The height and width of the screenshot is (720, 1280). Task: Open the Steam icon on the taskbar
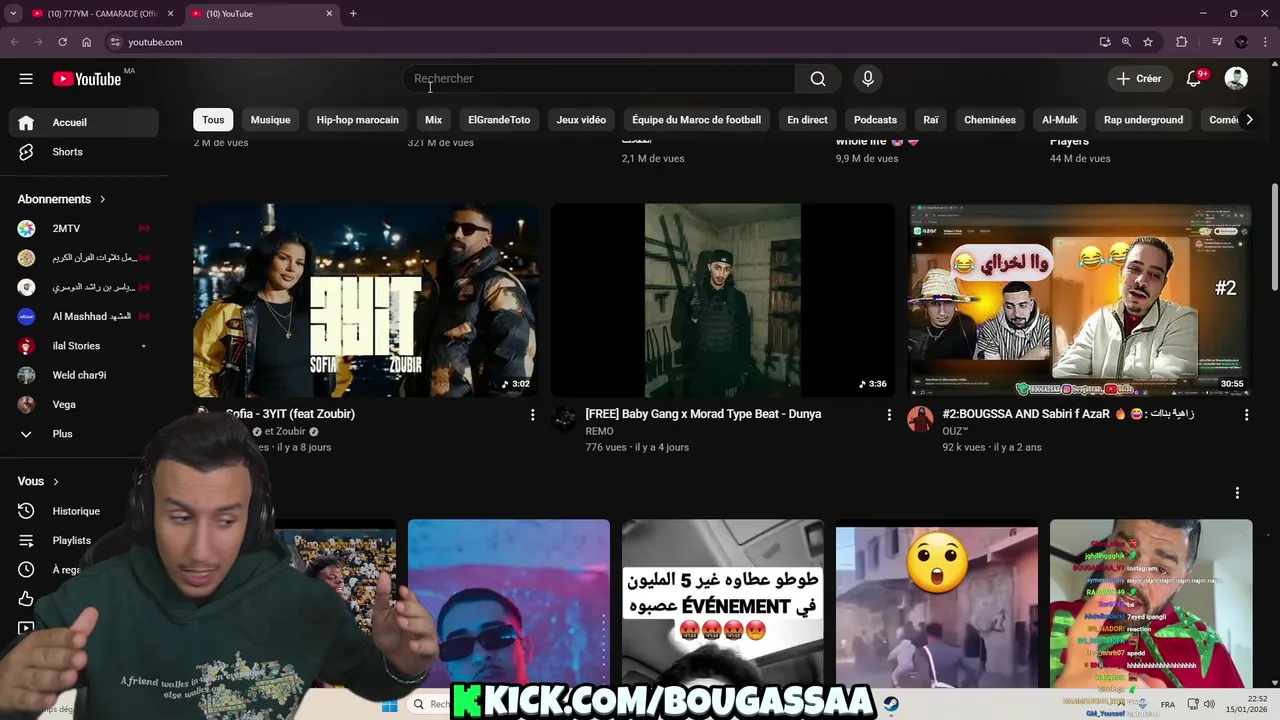[891, 704]
